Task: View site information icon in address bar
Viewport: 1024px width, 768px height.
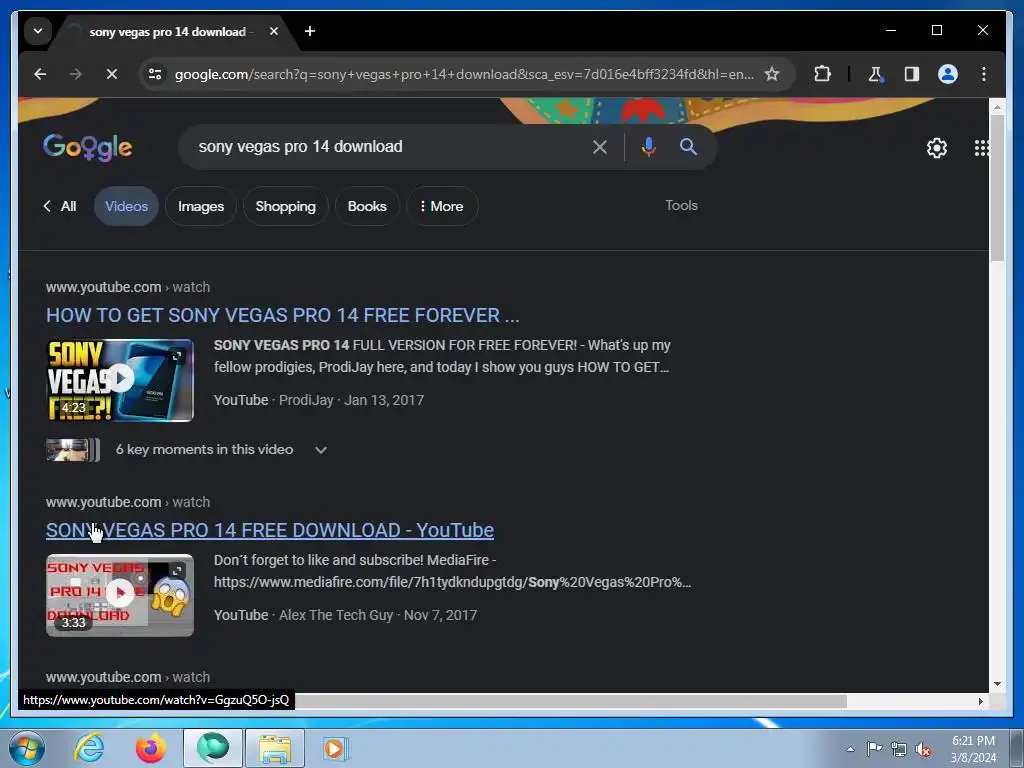Action: [155, 74]
